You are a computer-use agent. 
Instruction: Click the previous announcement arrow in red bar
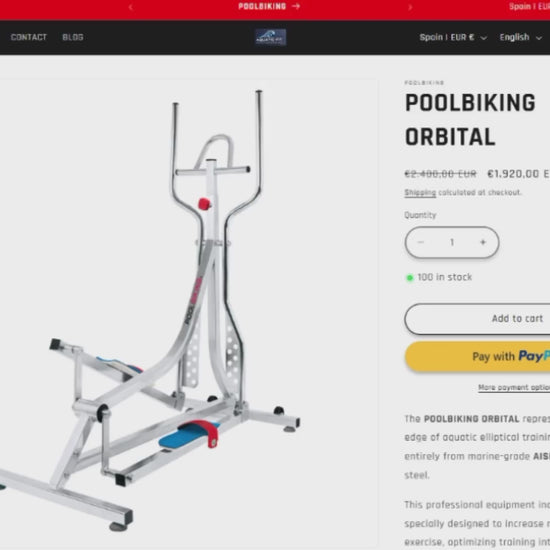click(x=130, y=7)
